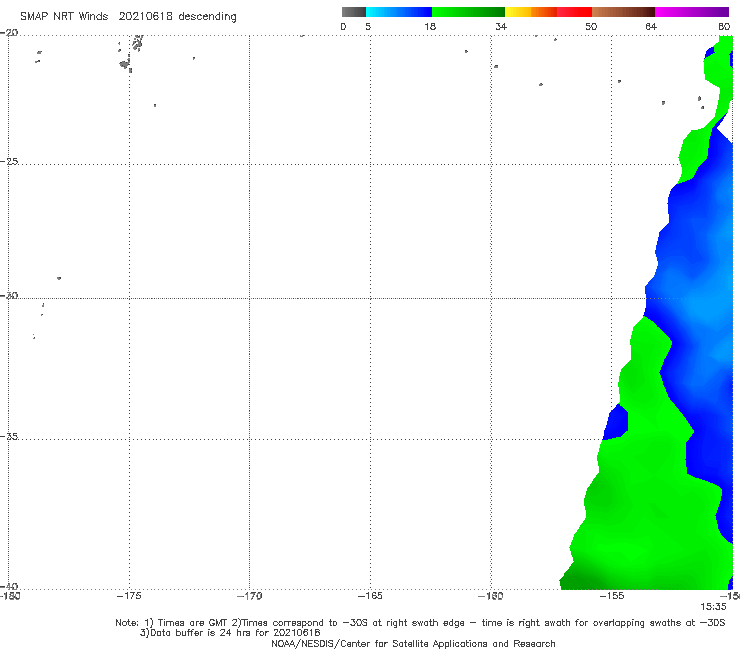Click the "-25" latitude axis label

(9, 161)
